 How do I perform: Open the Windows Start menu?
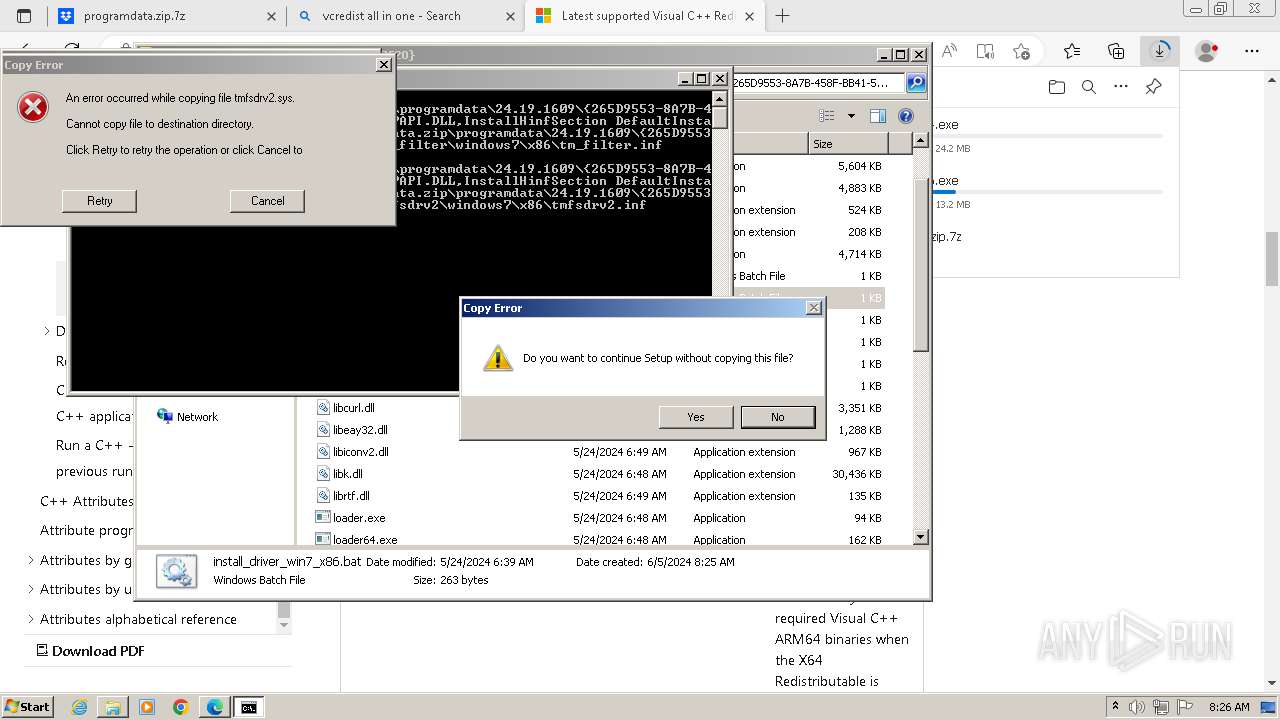pos(27,707)
